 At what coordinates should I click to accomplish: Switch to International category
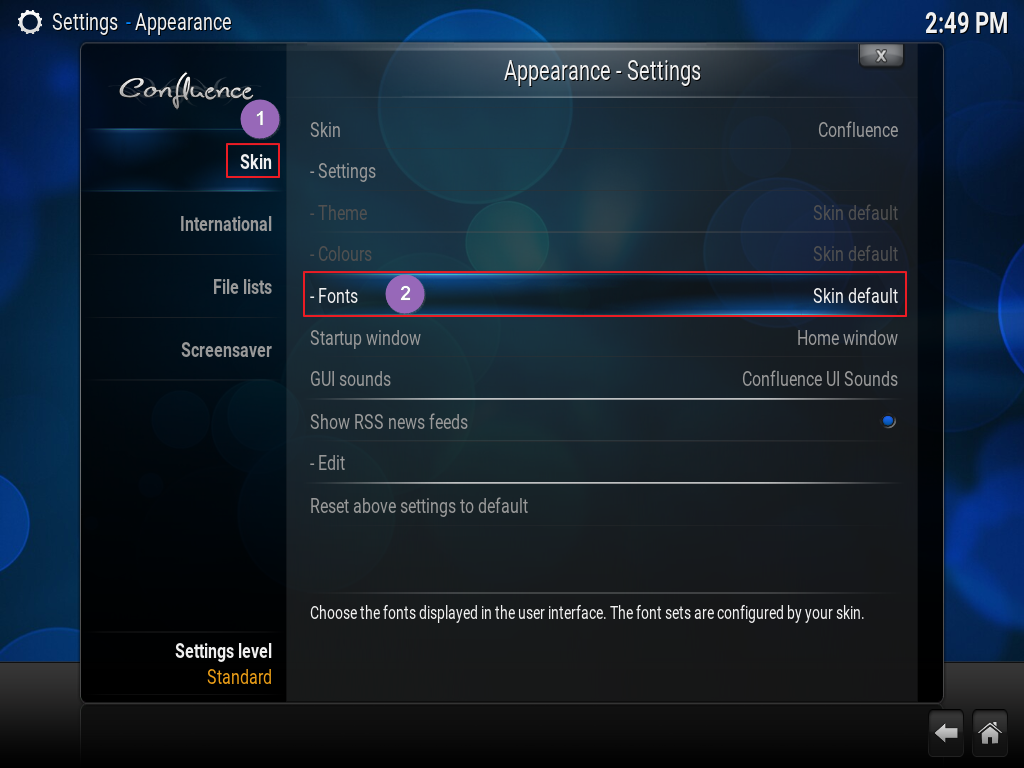pyautogui.click(x=226, y=224)
